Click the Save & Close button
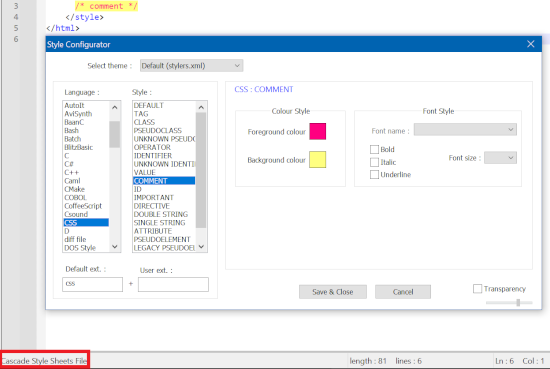 click(x=333, y=292)
